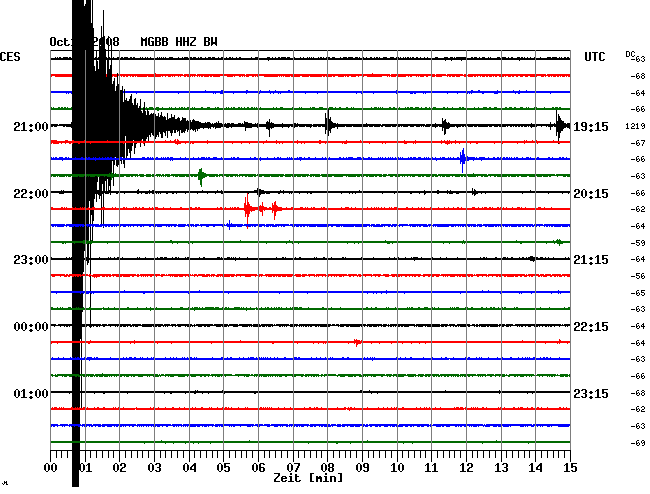Click the 22:15 UTC time label
Screen dimensions: 650x494
[591, 327]
